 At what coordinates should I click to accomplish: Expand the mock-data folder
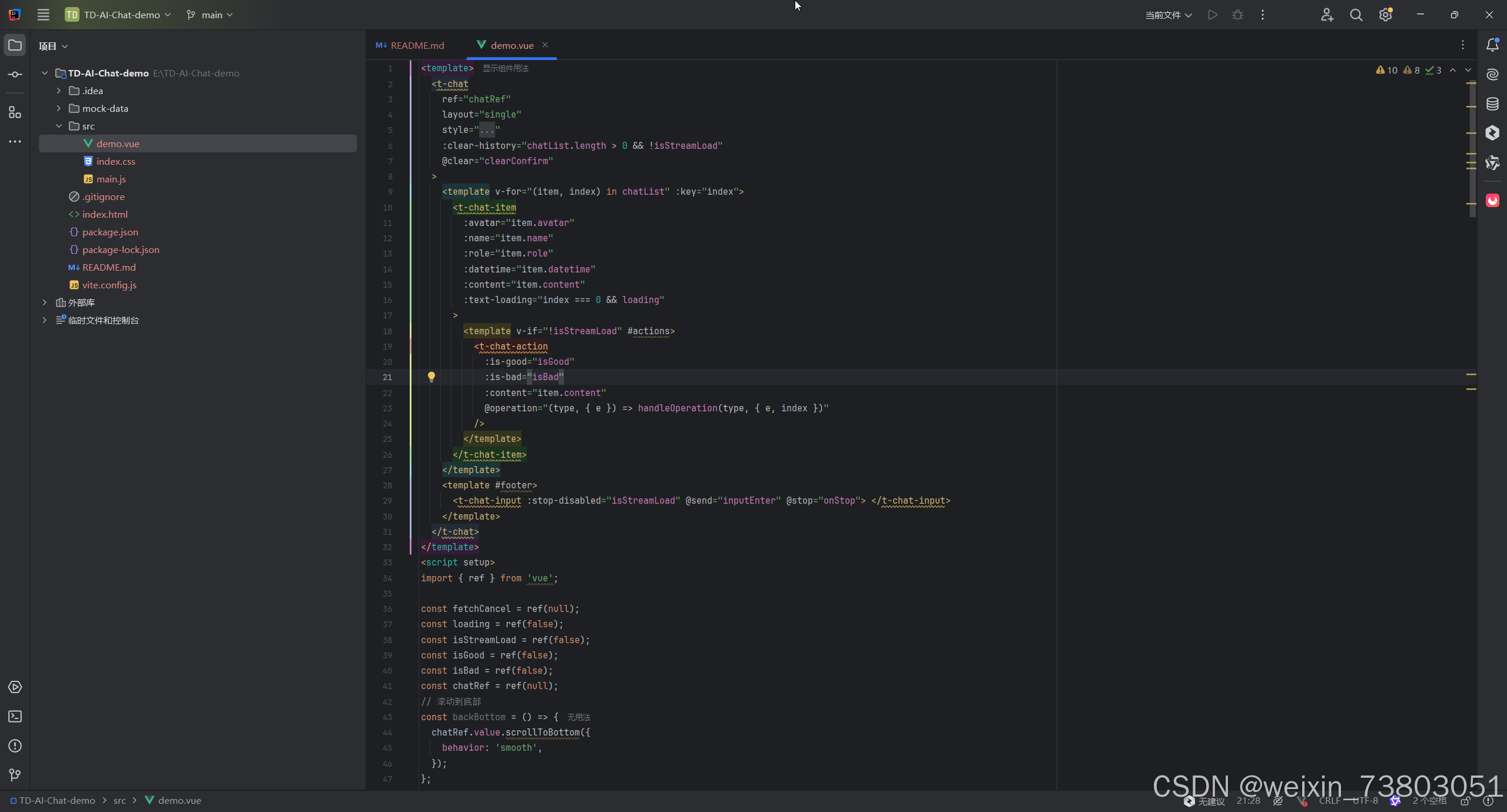tap(58, 108)
